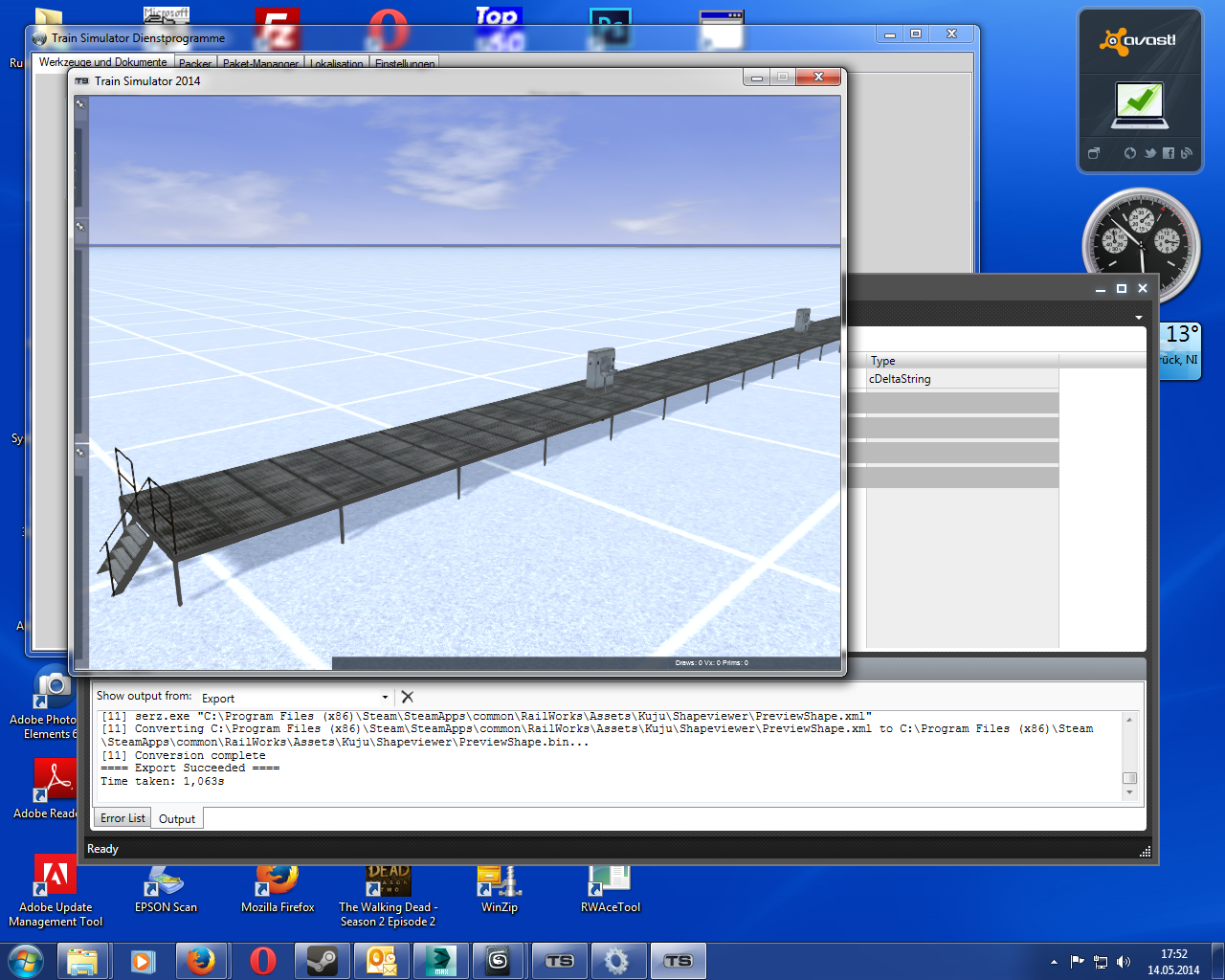Switch to active TS taskbar button right of gear
The image size is (1225, 980).
pyautogui.click(x=678, y=961)
